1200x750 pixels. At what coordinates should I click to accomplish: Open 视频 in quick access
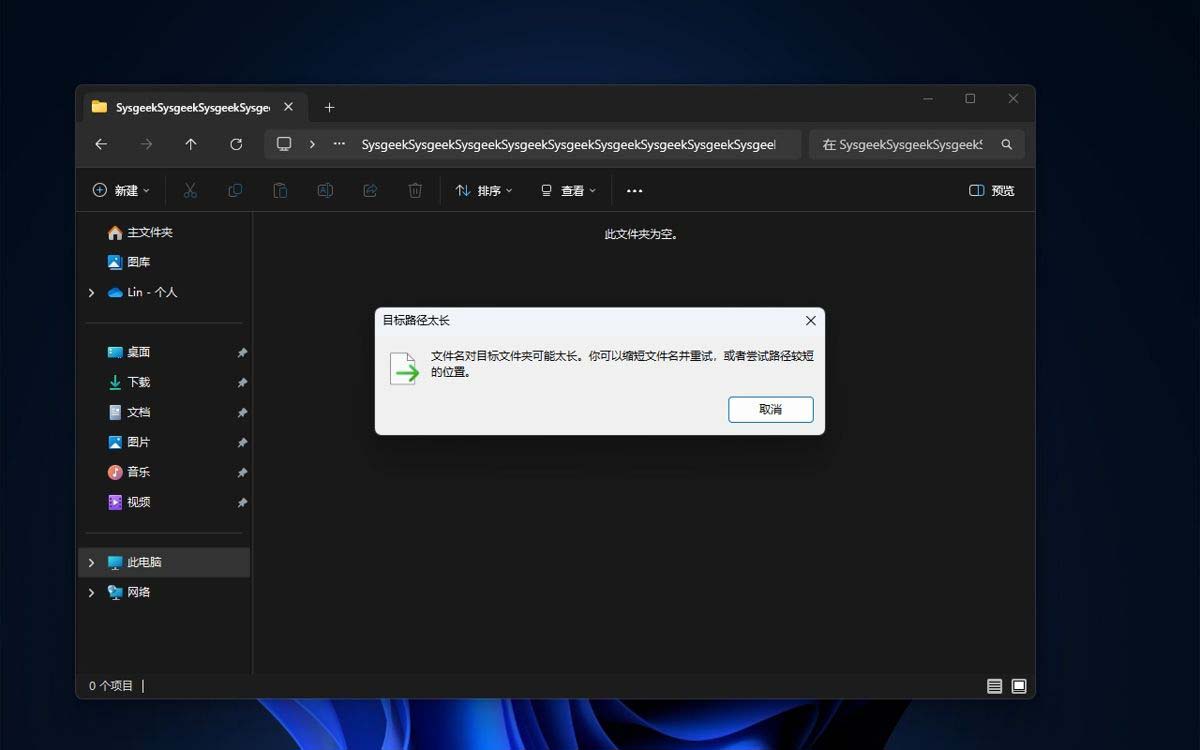(x=129, y=502)
